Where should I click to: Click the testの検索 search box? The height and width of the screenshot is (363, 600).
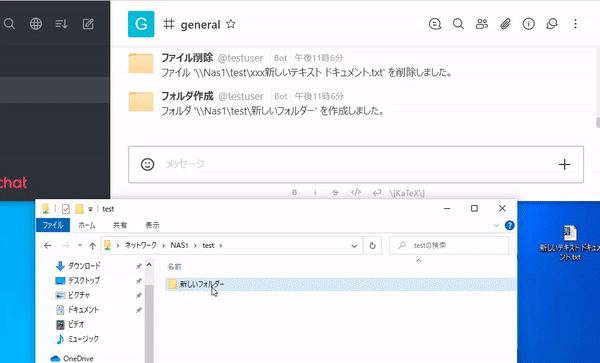[x=449, y=246]
